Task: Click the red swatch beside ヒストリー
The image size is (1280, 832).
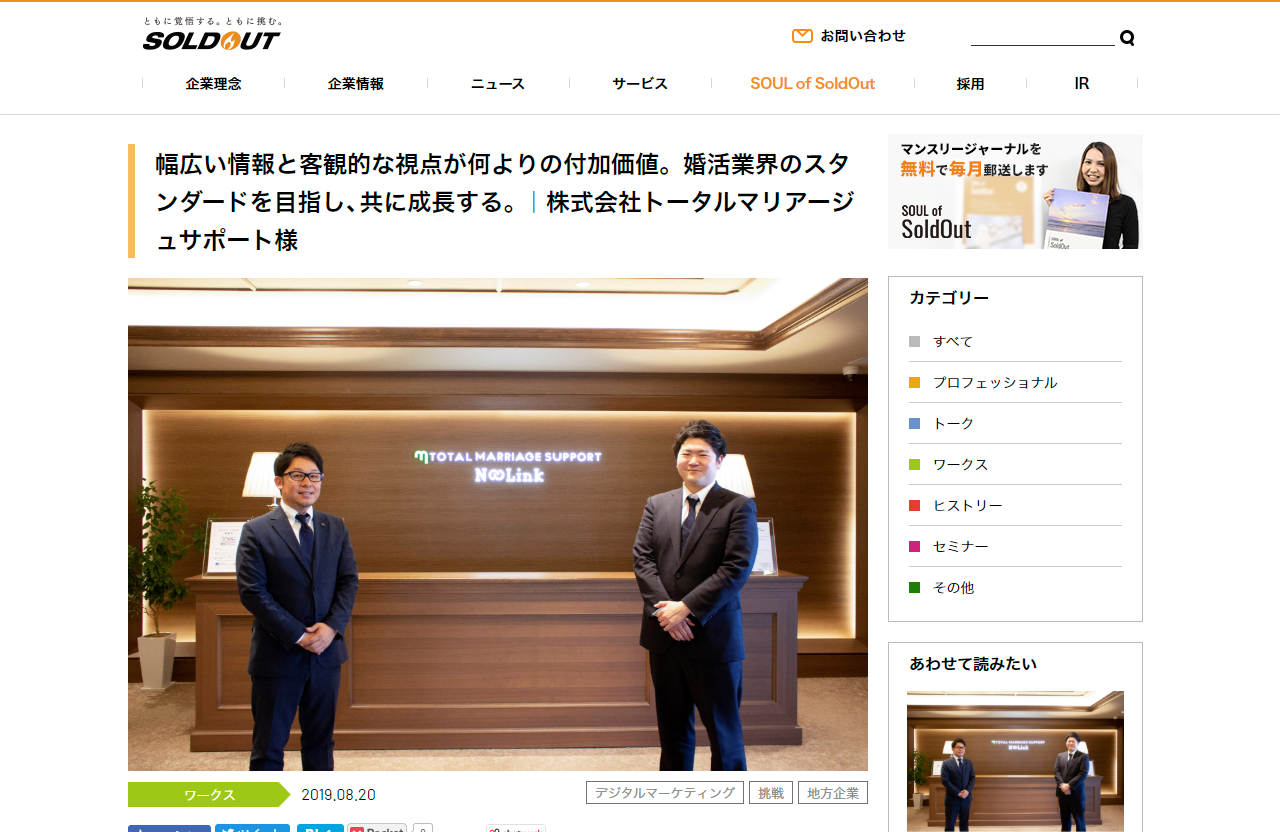Action: pyautogui.click(x=914, y=505)
